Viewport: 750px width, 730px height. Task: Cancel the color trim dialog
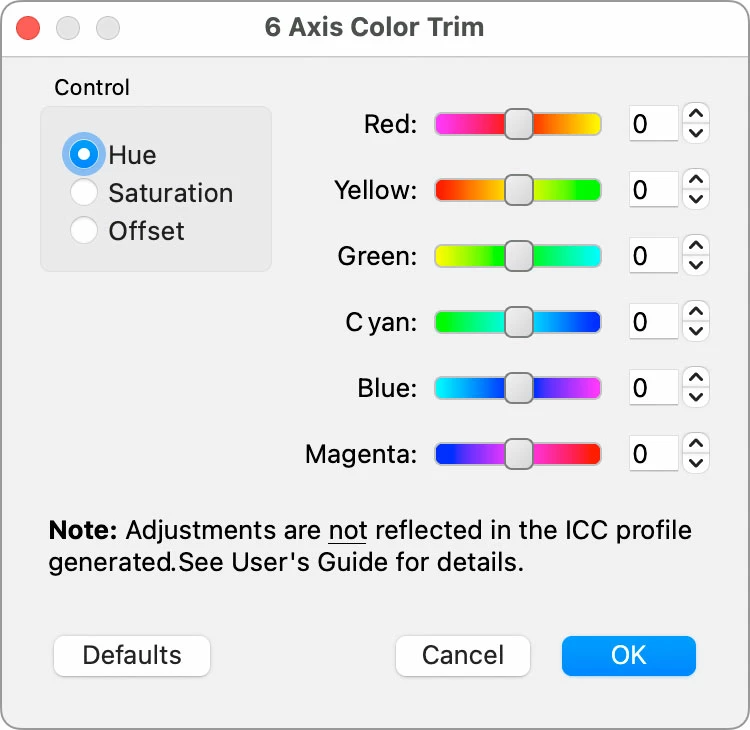point(463,655)
